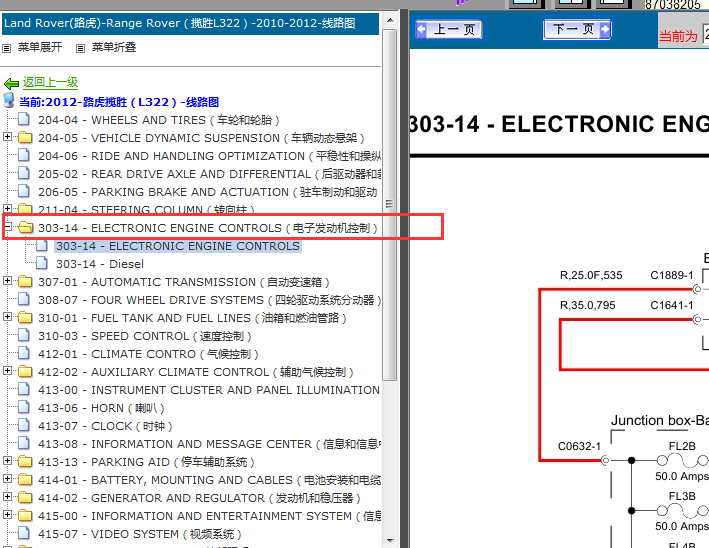Click the 下一页 next page button

[577, 29]
